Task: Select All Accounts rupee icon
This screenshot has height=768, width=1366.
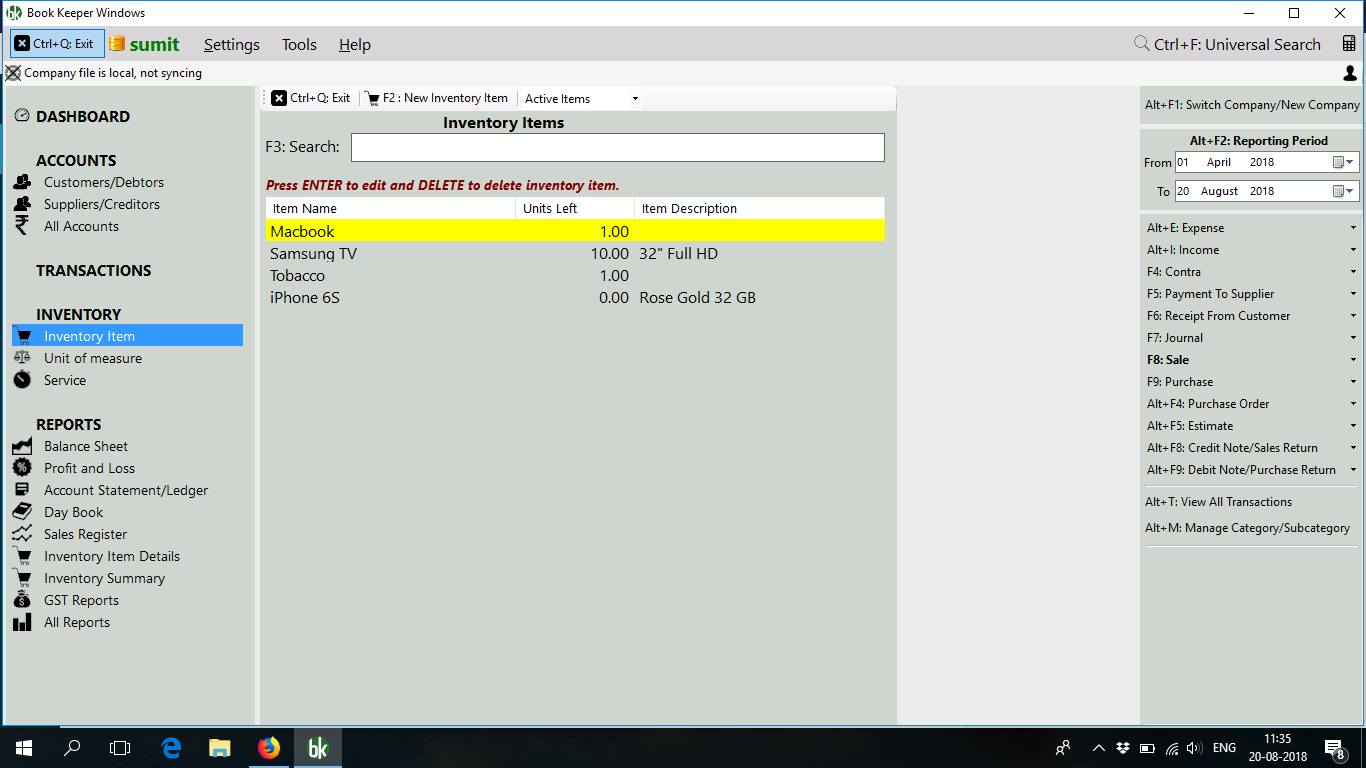Action: click(22, 226)
